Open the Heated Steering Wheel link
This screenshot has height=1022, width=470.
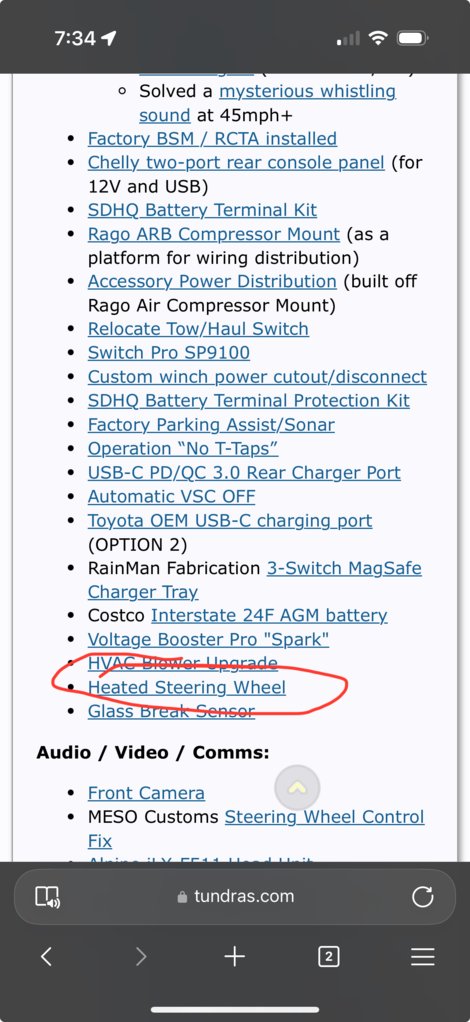point(186,687)
